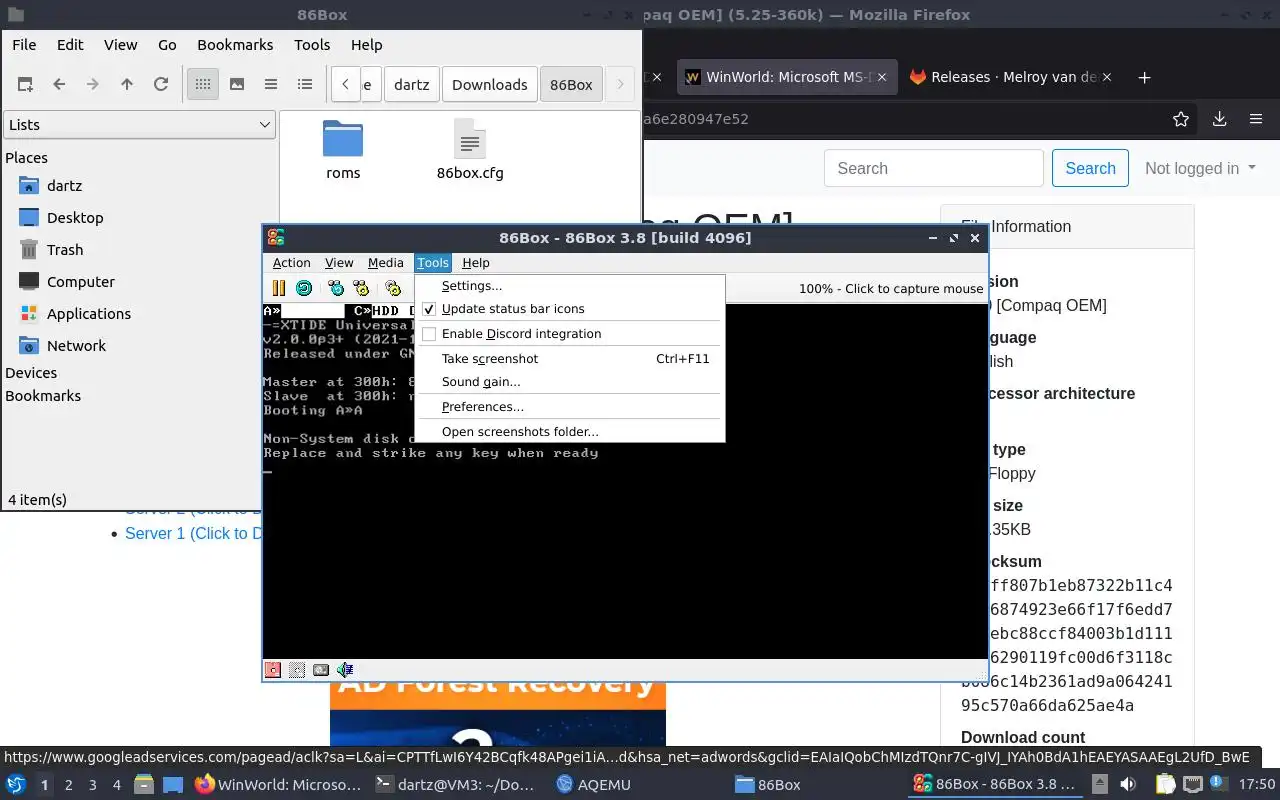Enable Discord integration checkbox

point(429,334)
